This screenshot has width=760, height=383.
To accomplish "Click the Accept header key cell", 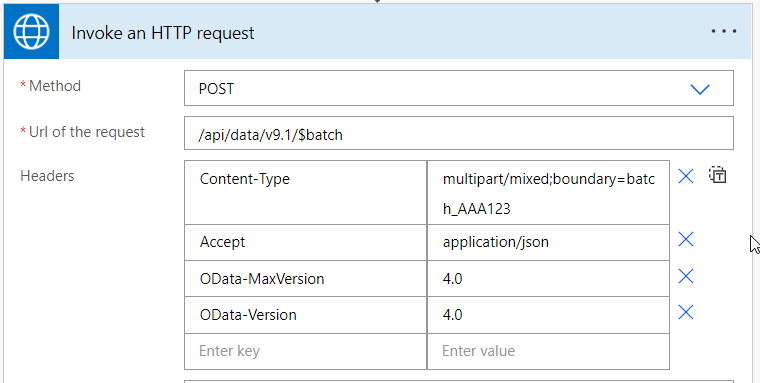I will (305, 242).
